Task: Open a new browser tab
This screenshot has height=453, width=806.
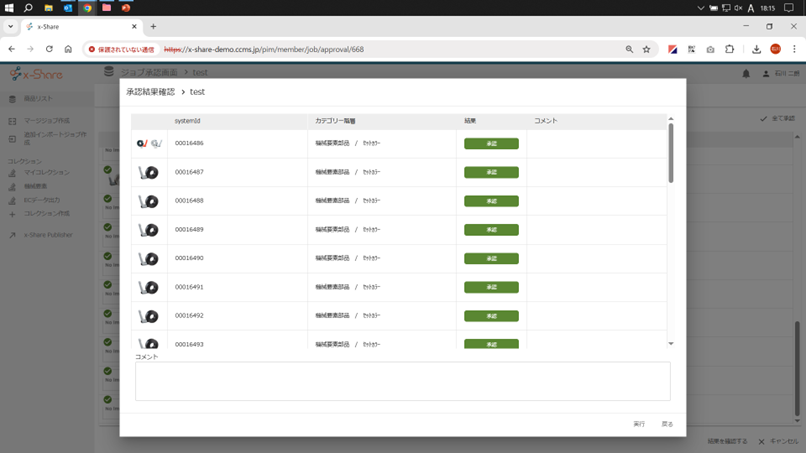Action: pyautogui.click(x=153, y=27)
